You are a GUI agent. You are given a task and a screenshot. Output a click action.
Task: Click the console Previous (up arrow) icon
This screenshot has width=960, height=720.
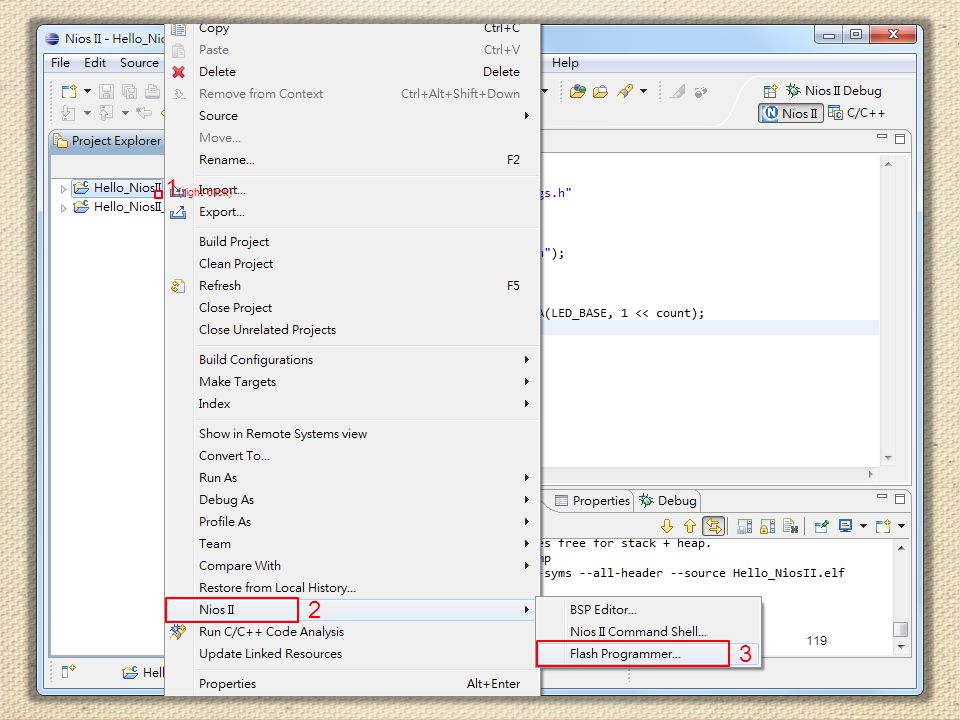(x=689, y=526)
